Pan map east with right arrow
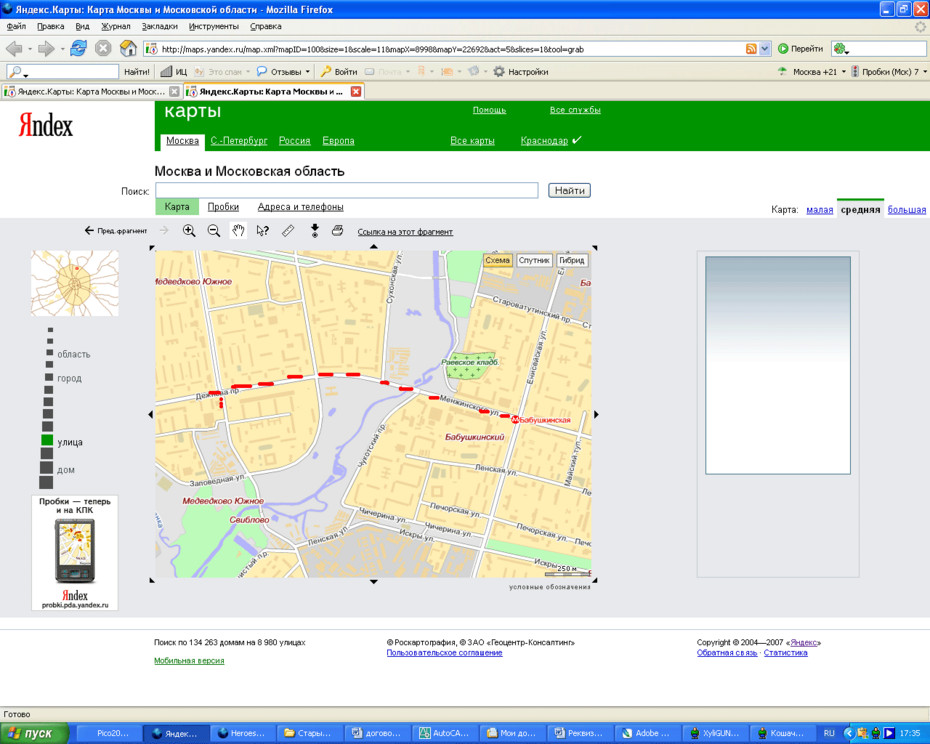Viewport: 930px width, 744px height. click(x=596, y=415)
